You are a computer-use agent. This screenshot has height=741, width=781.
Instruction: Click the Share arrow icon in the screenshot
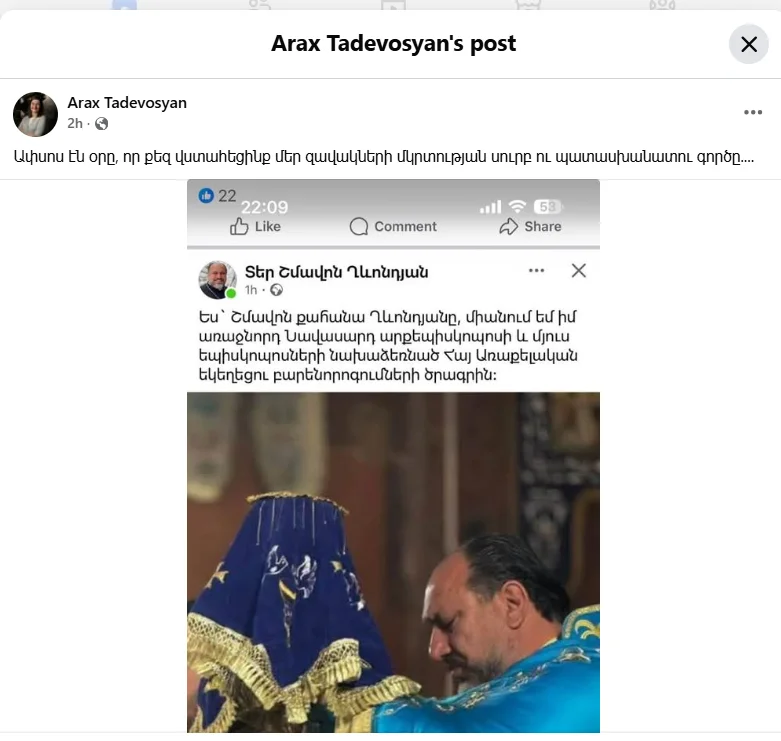click(x=509, y=227)
